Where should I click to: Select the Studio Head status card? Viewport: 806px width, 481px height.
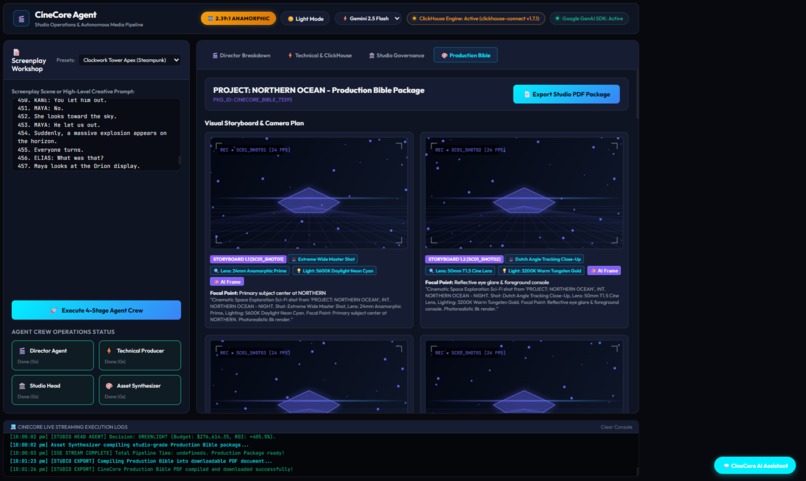pos(52,390)
